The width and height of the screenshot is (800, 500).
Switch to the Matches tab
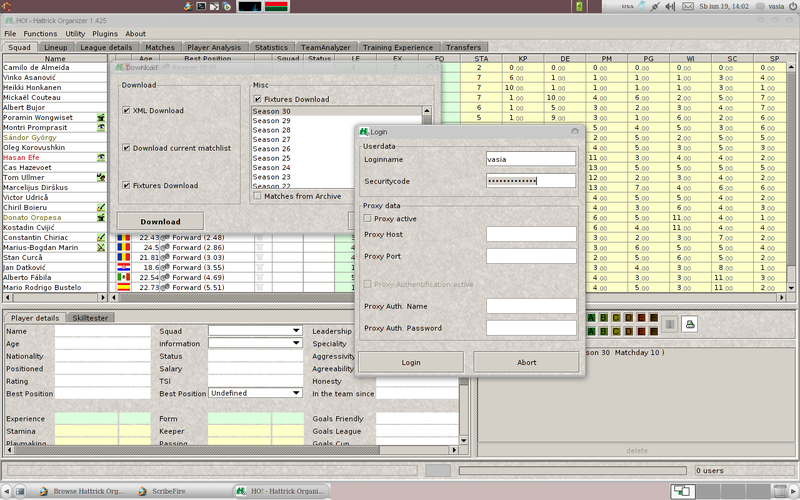pyautogui.click(x=160, y=47)
